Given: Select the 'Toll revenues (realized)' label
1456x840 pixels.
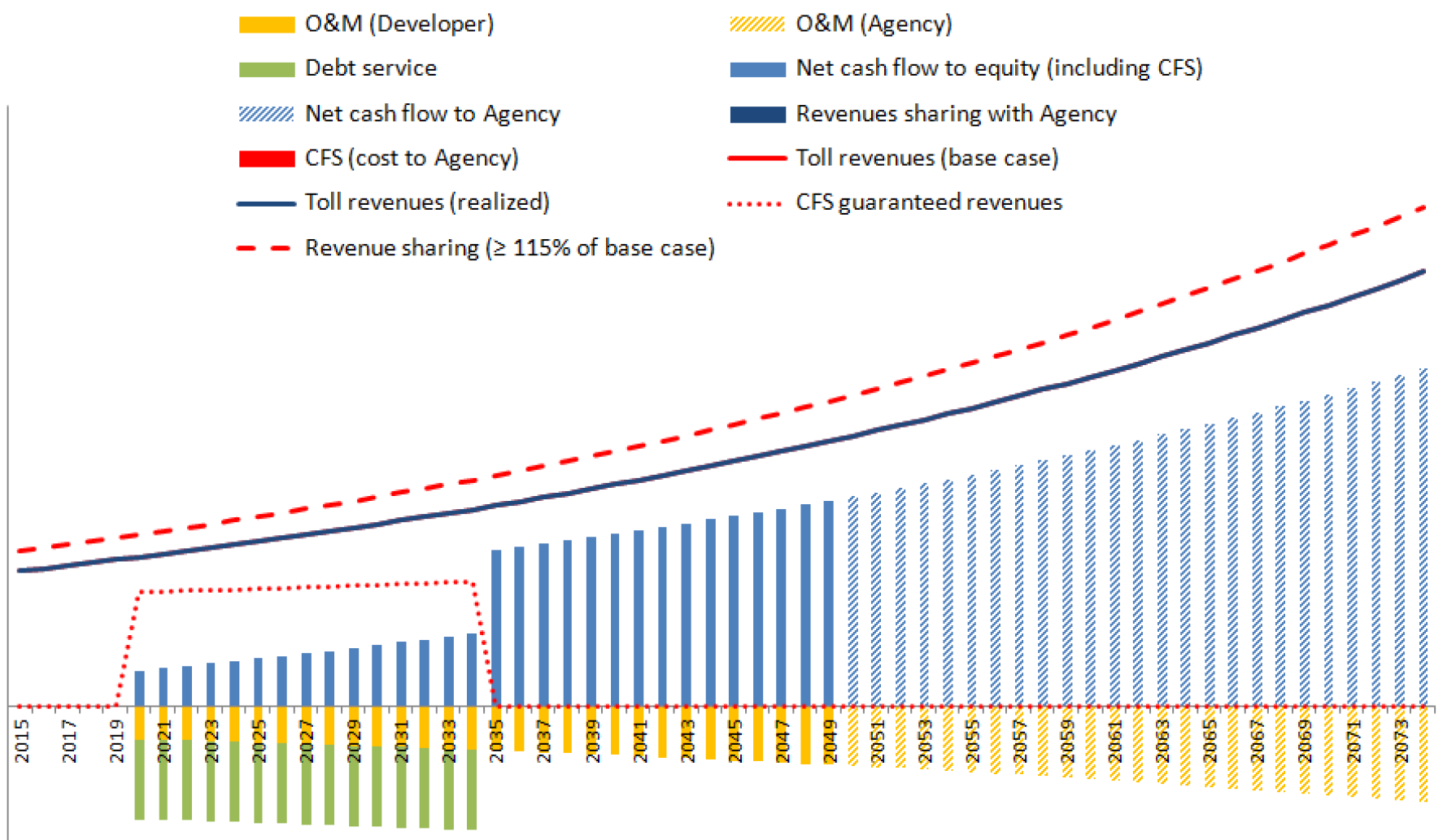Looking at the screenshot, I should click(x=427, y=202).
